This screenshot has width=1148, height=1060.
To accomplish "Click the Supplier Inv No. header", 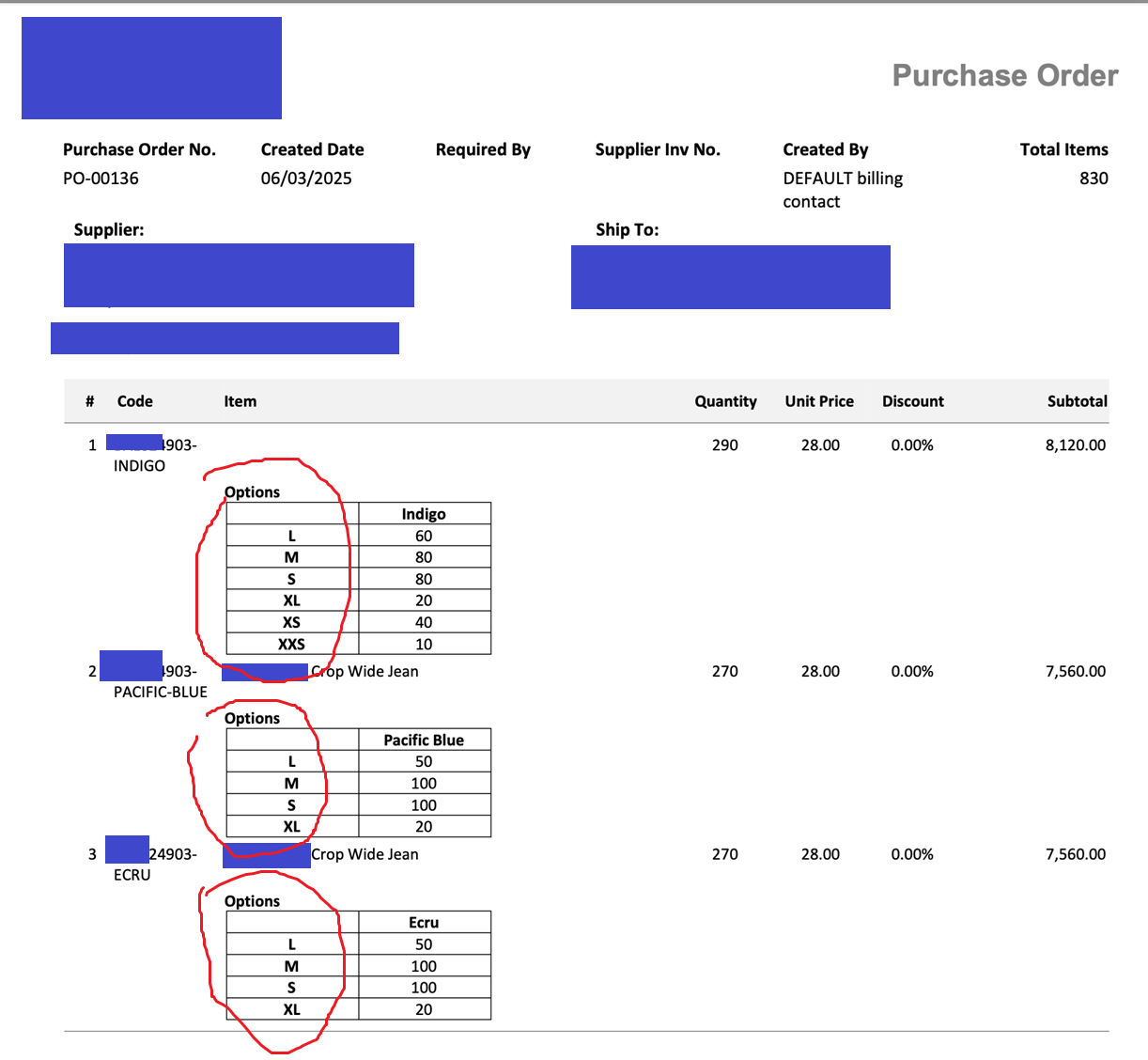I will (x=658, y=149).
